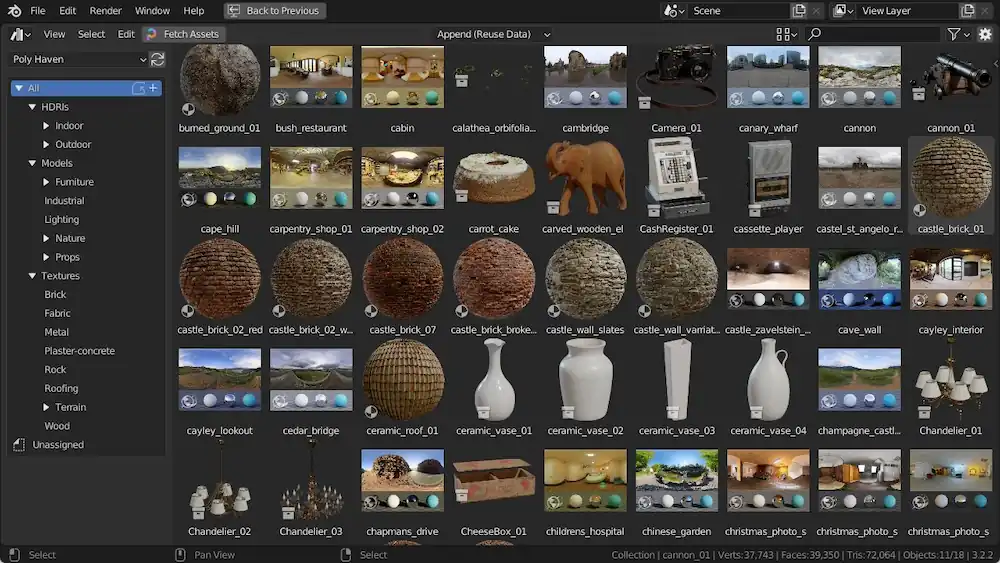The width and height of the screenshot is (1000, 563).
Task: Click the plus icon on All catalog
Action: pos(153,88)
